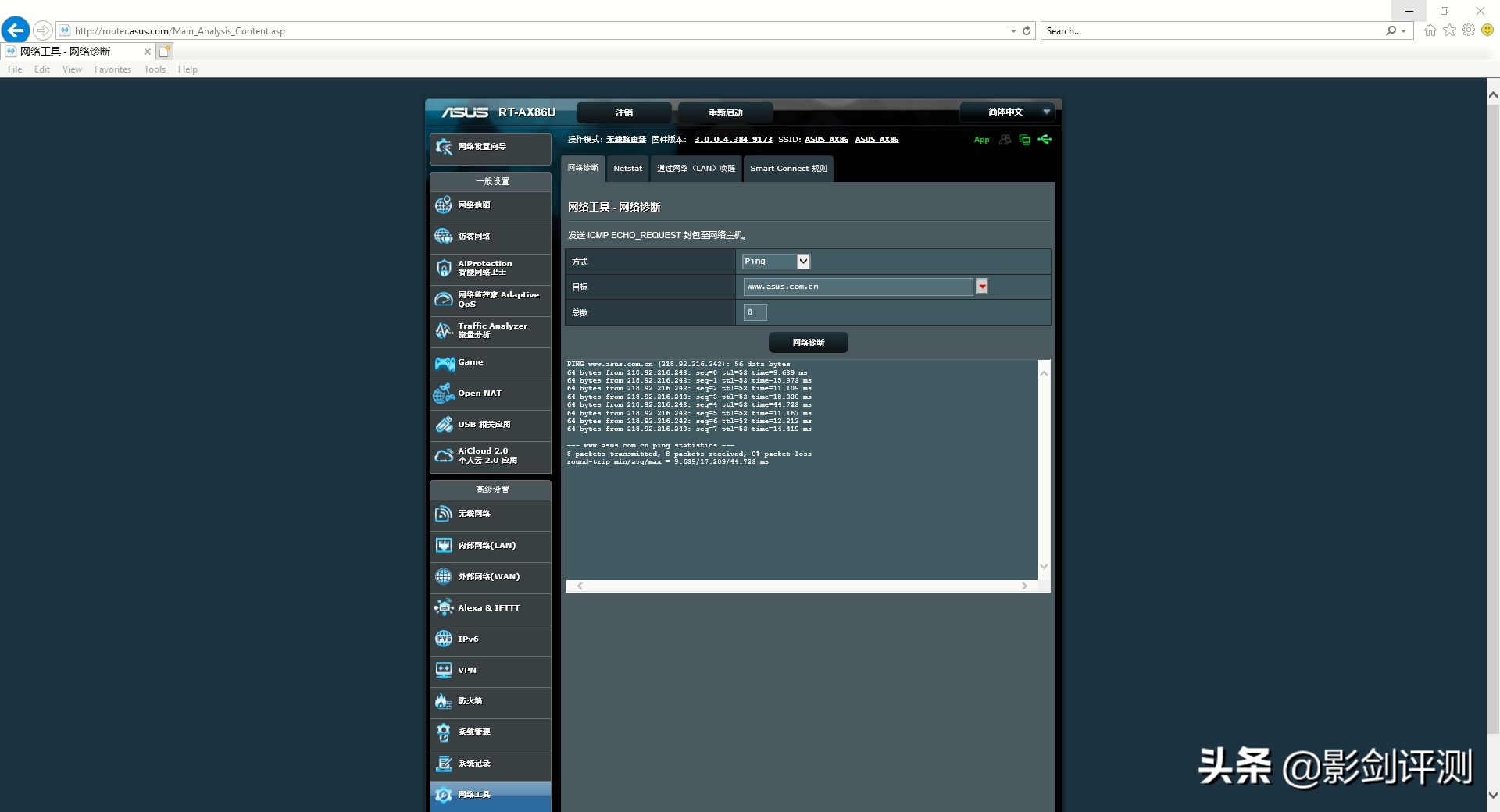This screenshot has width=1500, height=812.
Task: Open the Alexa & IFTTT icon
Action: pos(444,607)
